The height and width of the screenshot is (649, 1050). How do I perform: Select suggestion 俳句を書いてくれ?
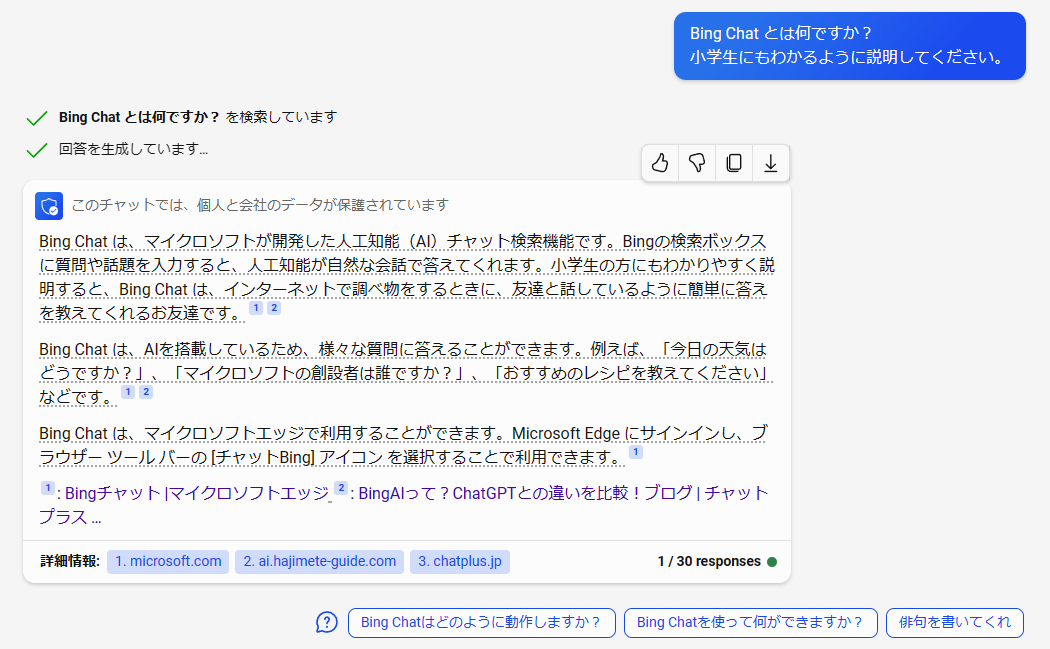955,622
